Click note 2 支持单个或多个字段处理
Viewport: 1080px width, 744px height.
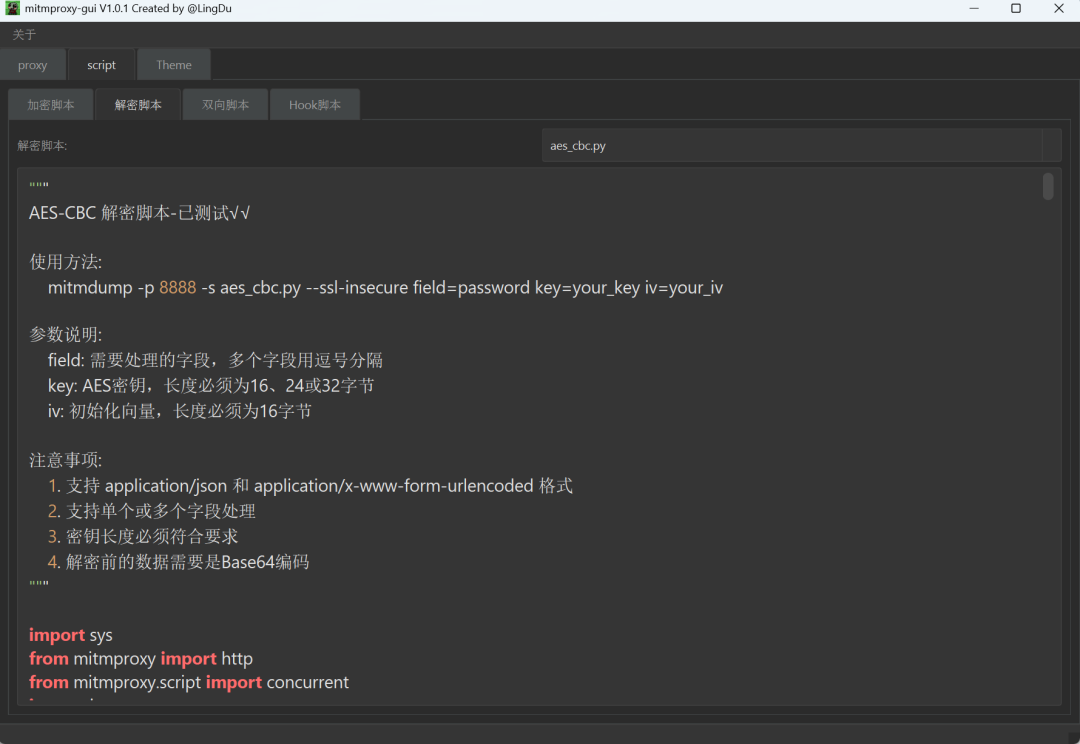152,511
